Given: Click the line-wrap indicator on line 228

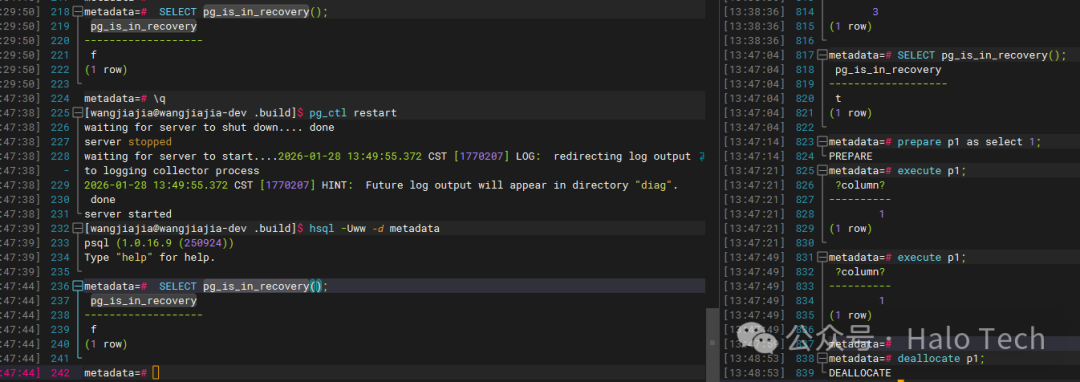Looking at the screenshot, I should coord(701,156).
